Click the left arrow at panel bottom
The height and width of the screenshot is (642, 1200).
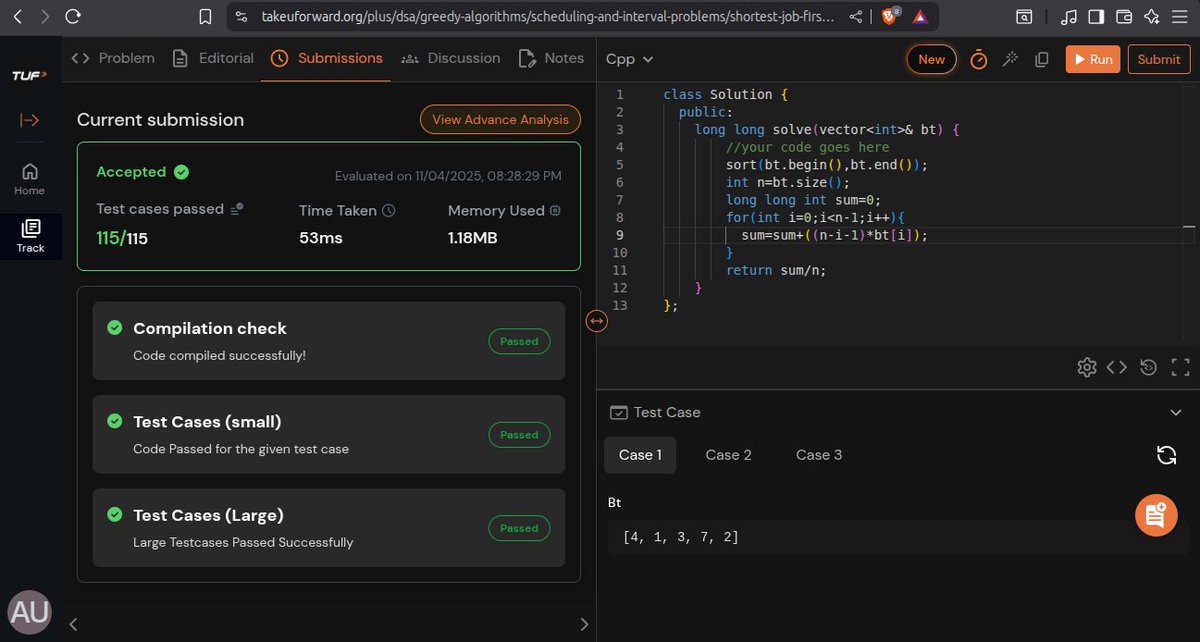(72, 624)
